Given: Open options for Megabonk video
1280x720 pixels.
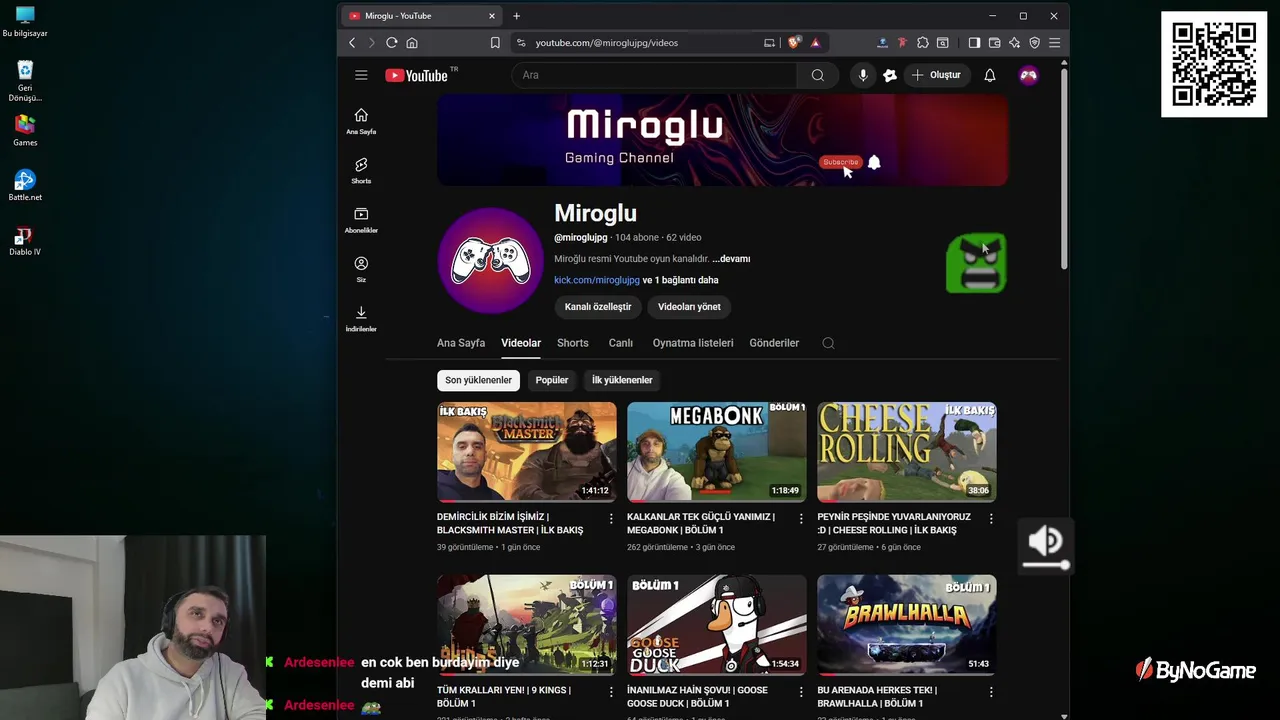Looking at the screenshot, I should coord(801,518).
